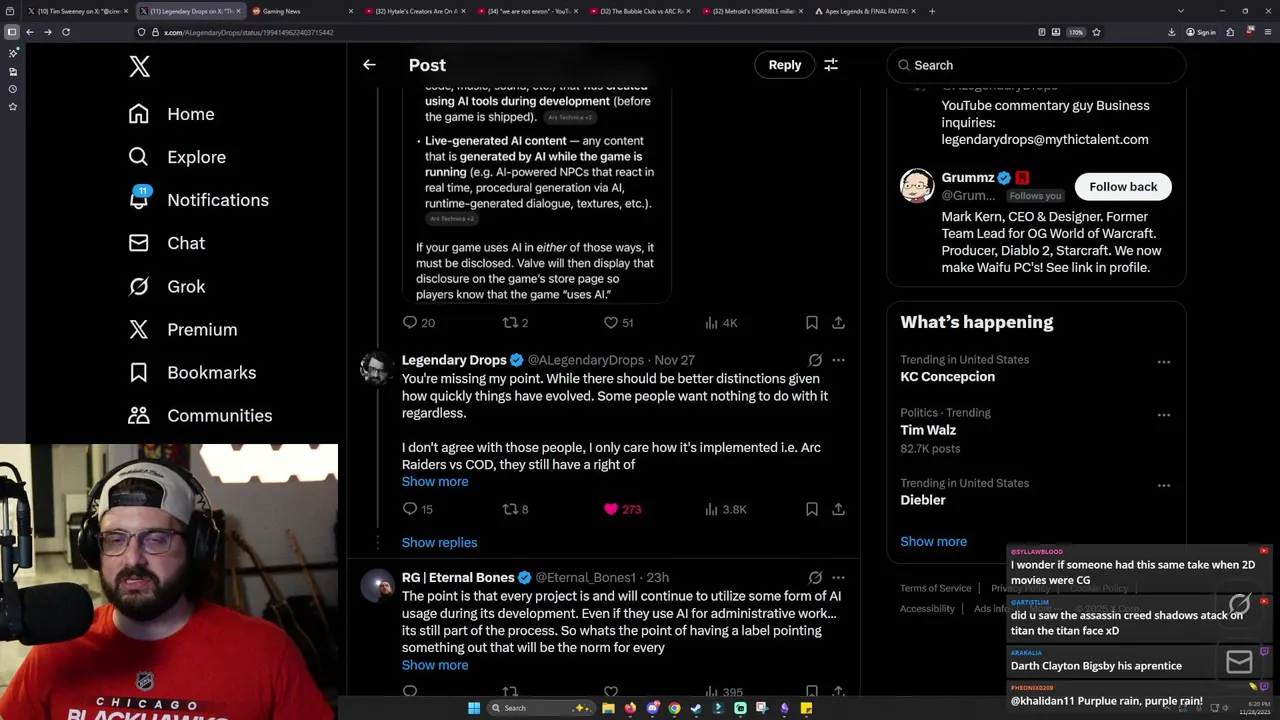Switch to Hytale's Creators YouTube tab
Image resolution: width=1280 pixels, height=720 pixels.
click(413, 11)
